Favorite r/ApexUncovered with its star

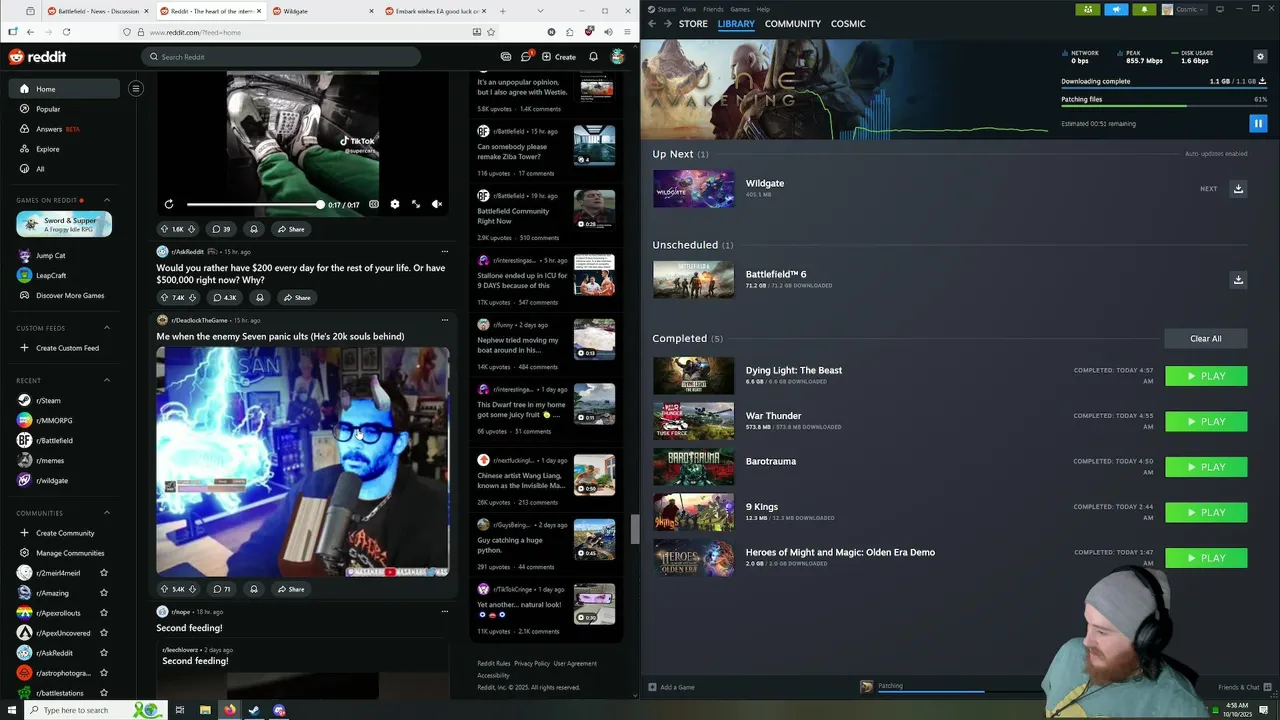(104, 633)
